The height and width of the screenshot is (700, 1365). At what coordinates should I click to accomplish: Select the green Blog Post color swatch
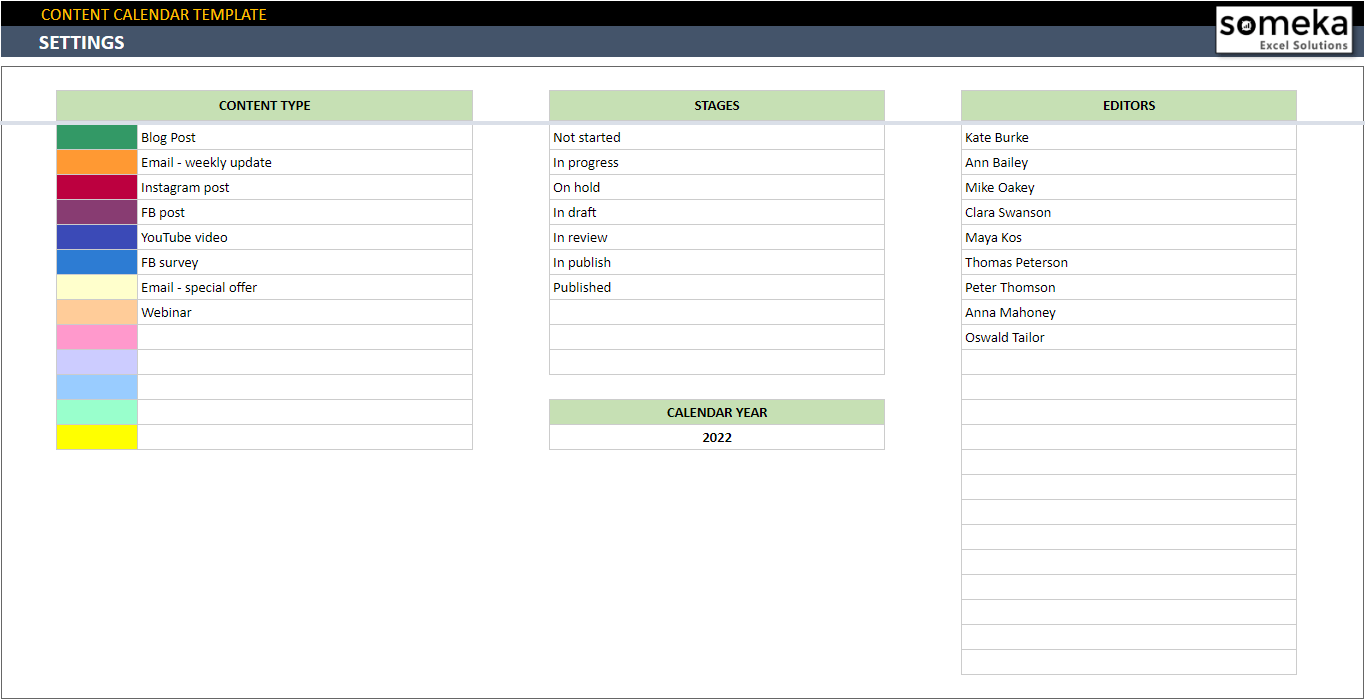(97, 137)
